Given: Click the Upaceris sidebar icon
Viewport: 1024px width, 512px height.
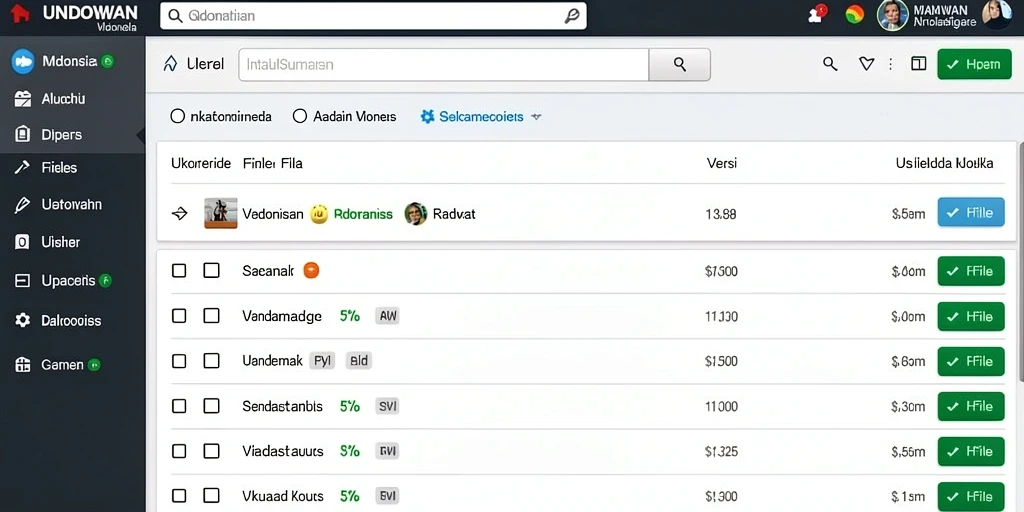Looking at the screenshot, I should coord(22,281).
